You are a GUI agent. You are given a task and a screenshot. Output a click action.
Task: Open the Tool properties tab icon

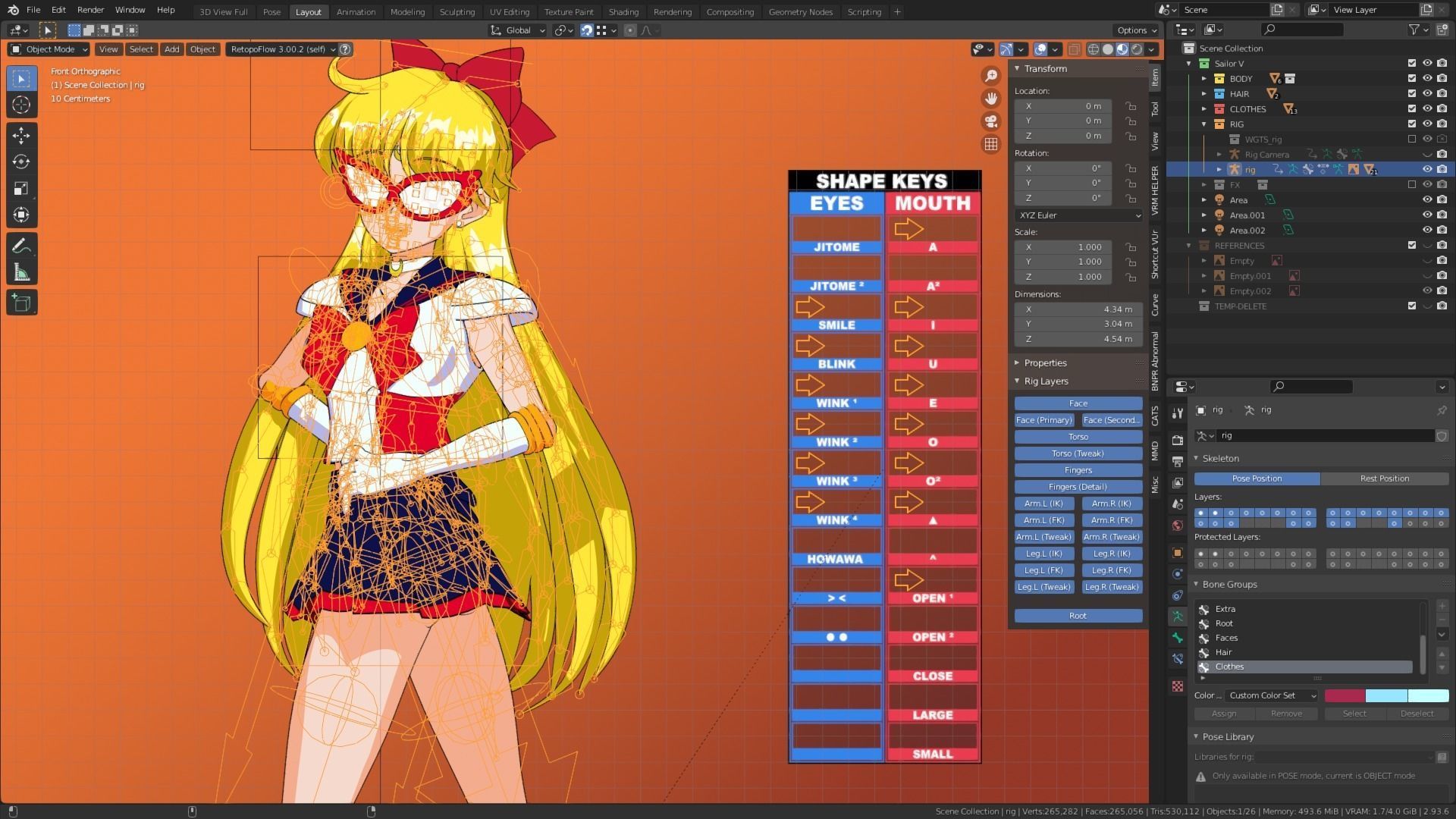tap(1177, 413)
